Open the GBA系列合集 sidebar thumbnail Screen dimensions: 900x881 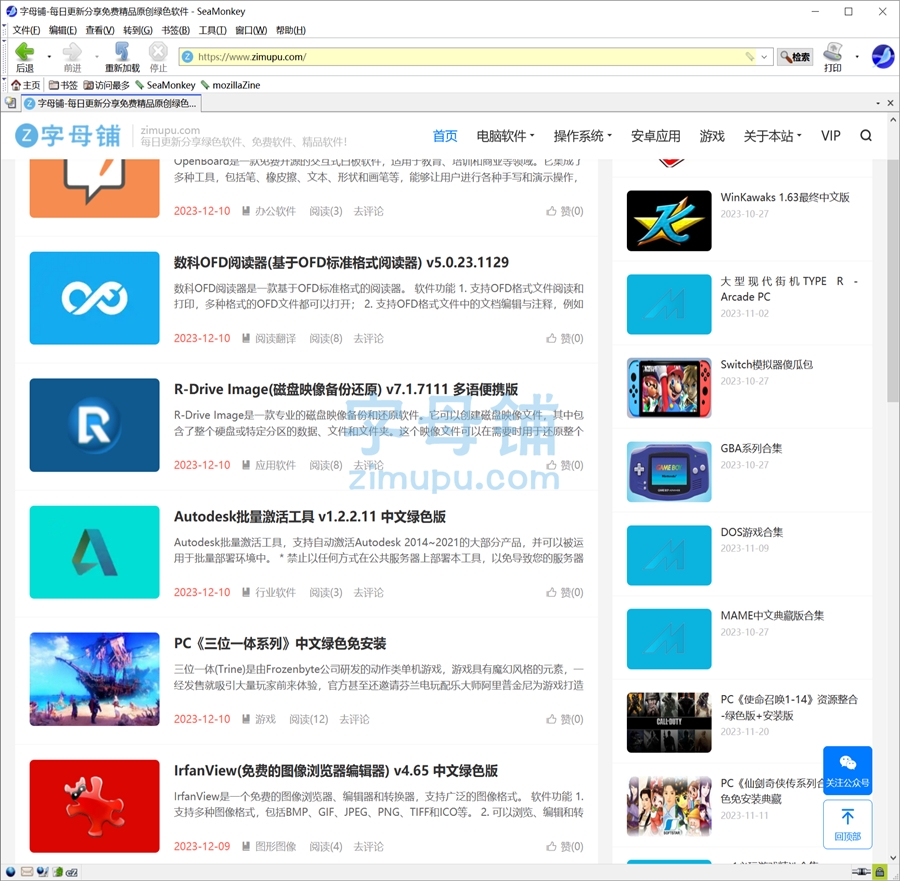click(669, 472)
